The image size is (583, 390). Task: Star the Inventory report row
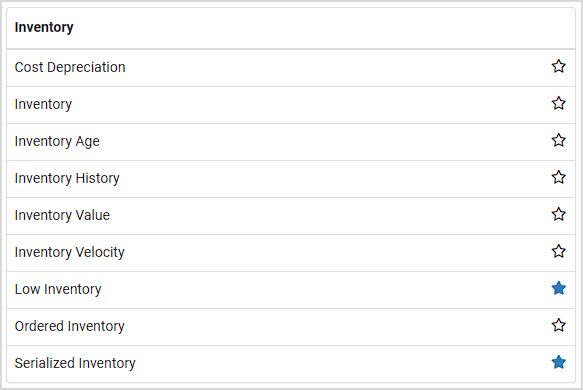(x=558, y=103)
